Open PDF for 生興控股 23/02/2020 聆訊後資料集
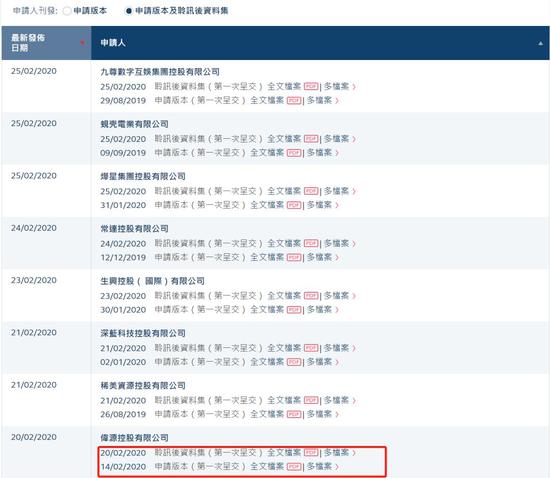The height and width of the screenshot is (478, 550). click(x=311, y=296)
